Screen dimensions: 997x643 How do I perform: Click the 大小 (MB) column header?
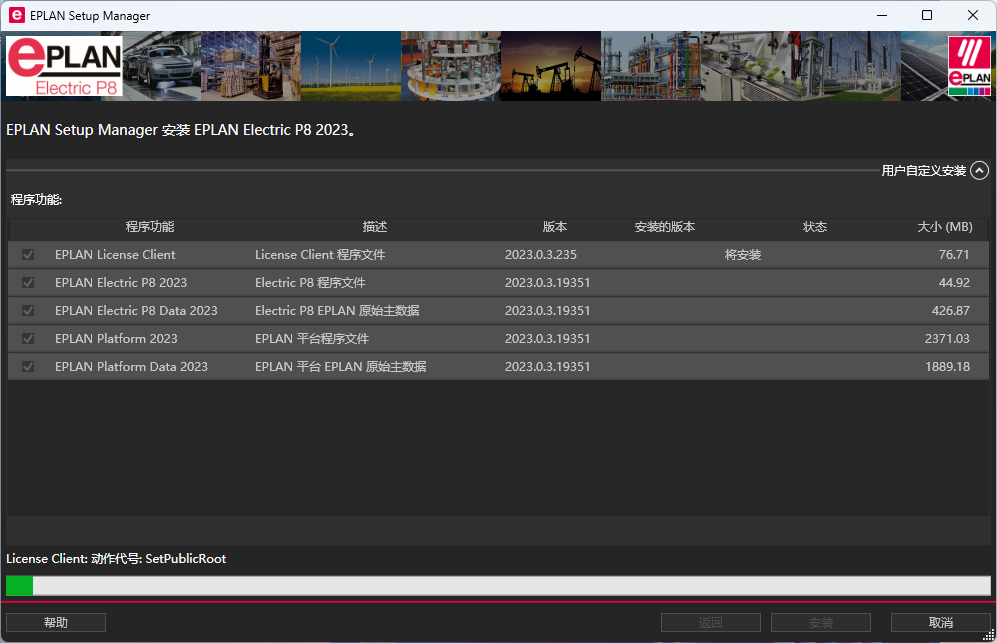click(x=945, y=227)
